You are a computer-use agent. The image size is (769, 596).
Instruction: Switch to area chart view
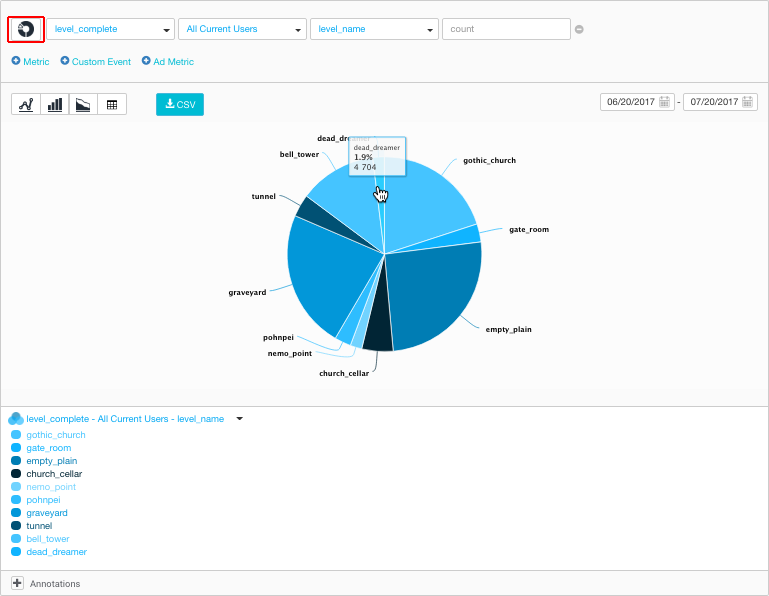click(83, 104)
